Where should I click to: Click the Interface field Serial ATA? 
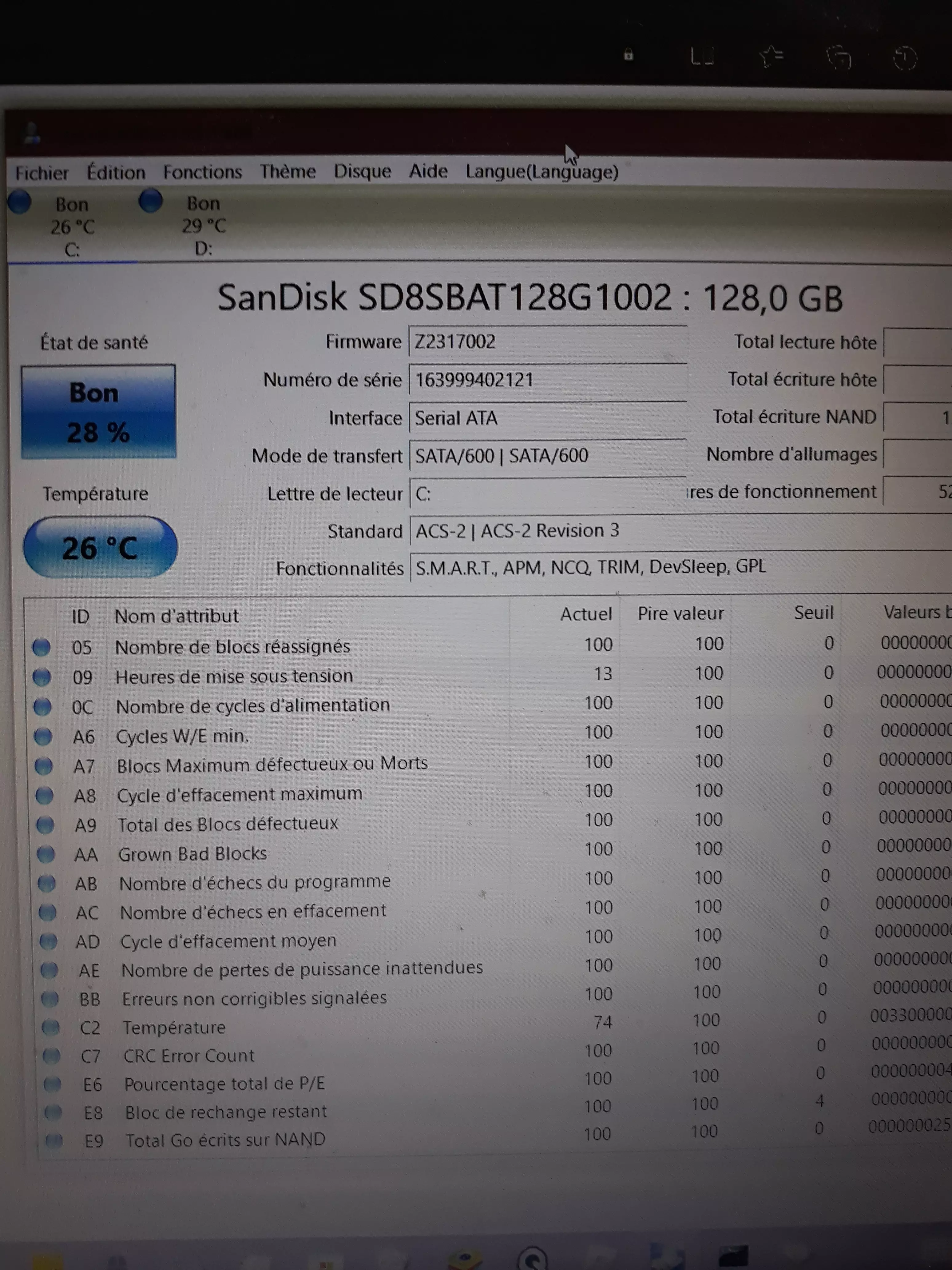click(x=547, y=417)
